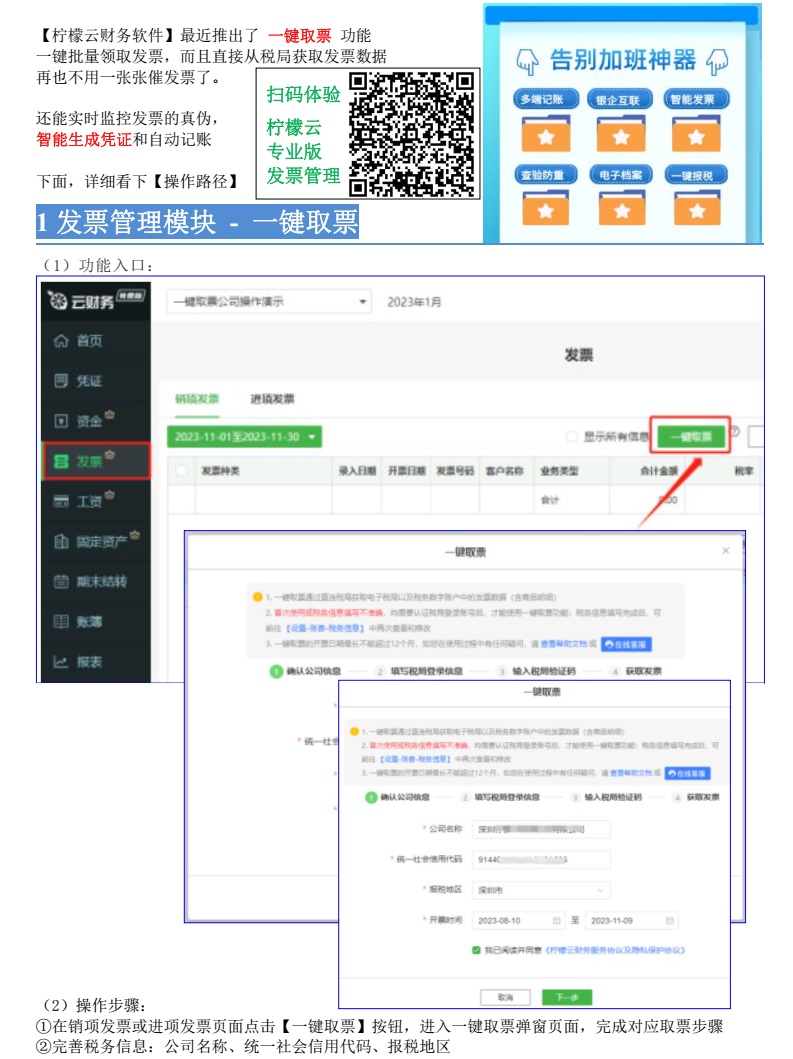Click 发票 in the left sidebar
793x1059 pixels.
[90, 461]
